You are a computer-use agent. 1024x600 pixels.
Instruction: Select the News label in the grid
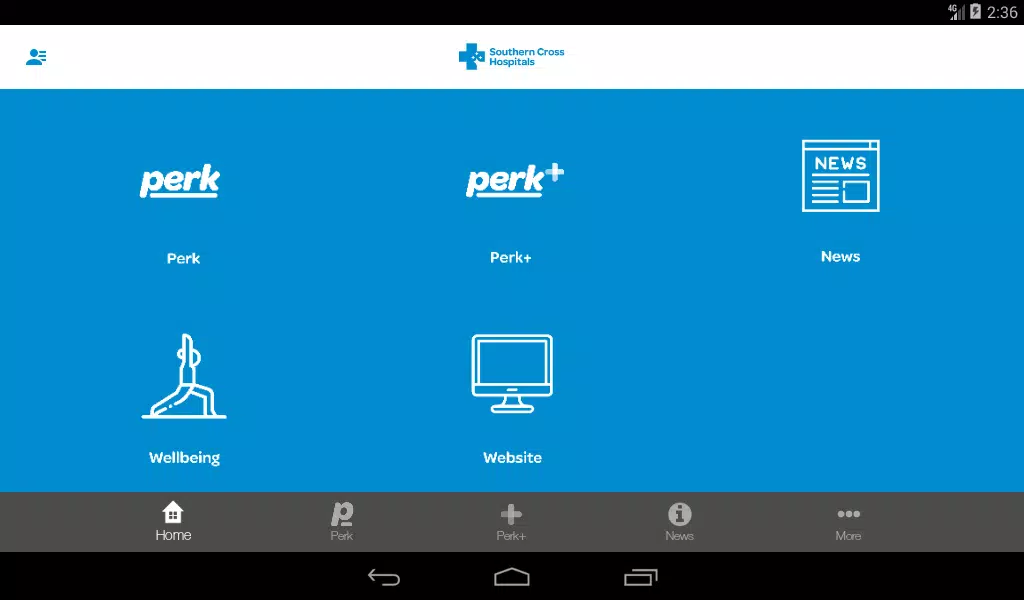click(x=840, y=257)
